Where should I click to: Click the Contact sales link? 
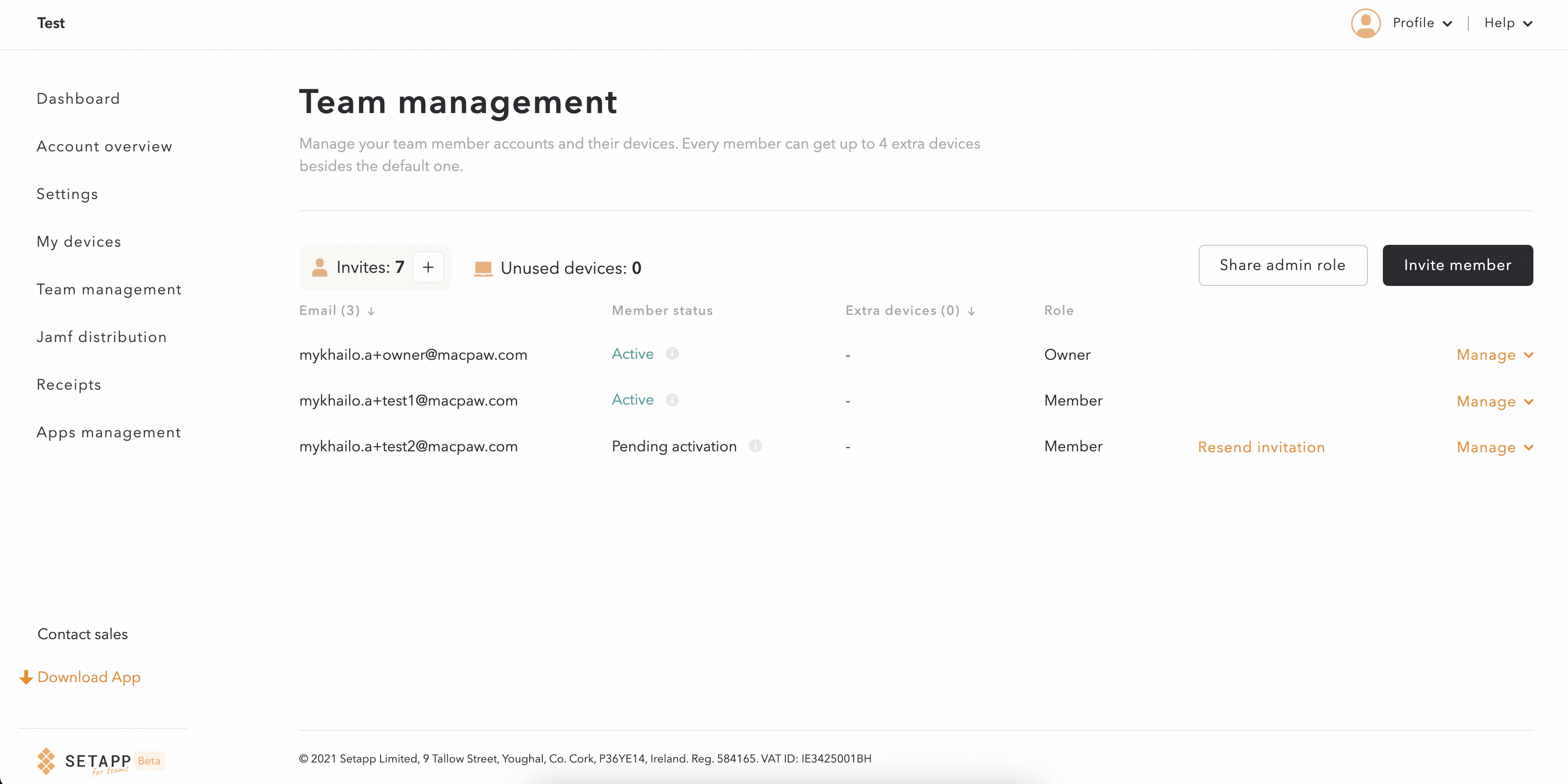[83, 634]
